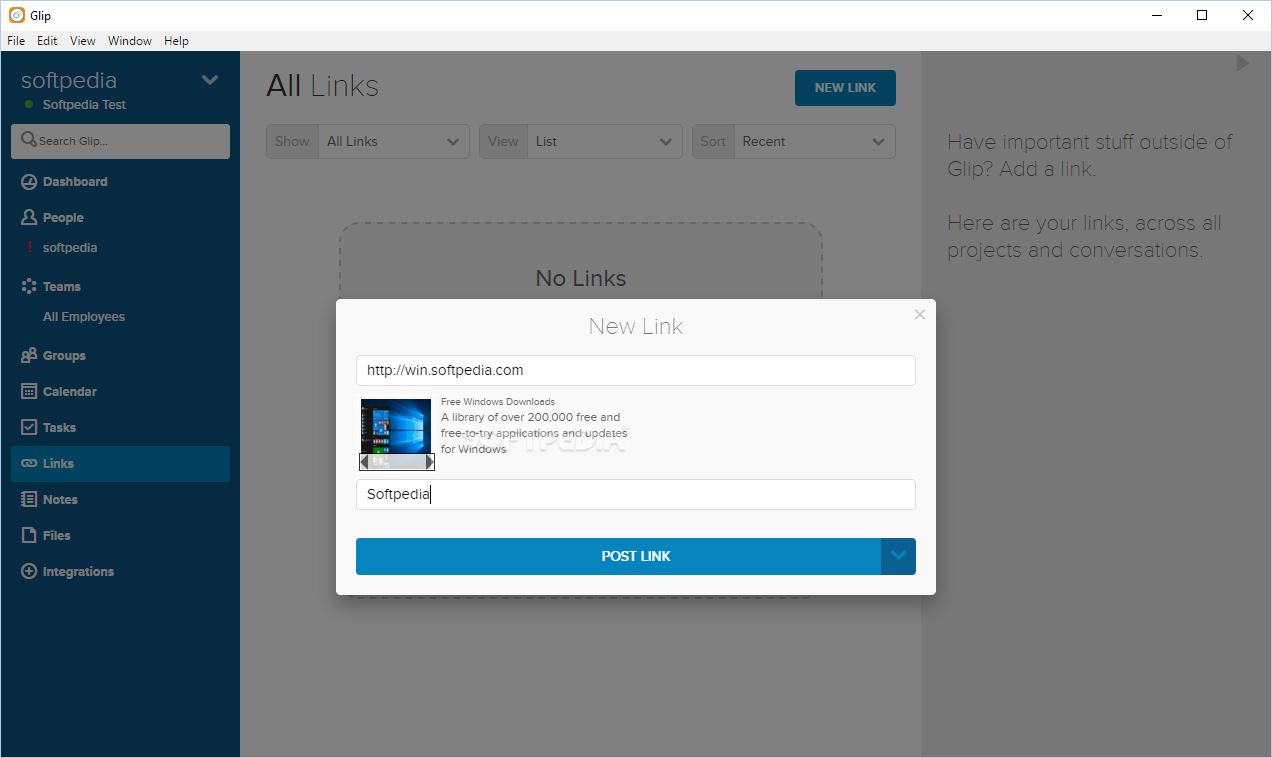Click the Softpedia Test status text
1272x758 pixels.
84,105
